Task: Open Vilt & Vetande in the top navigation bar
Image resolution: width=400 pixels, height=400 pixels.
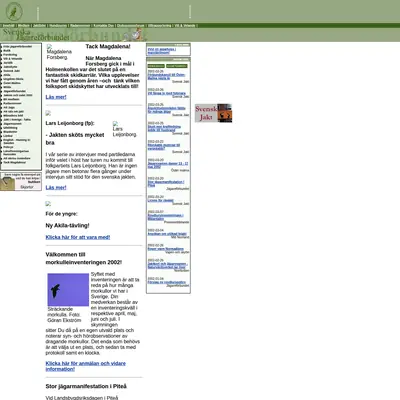Action: coord(184,25)
